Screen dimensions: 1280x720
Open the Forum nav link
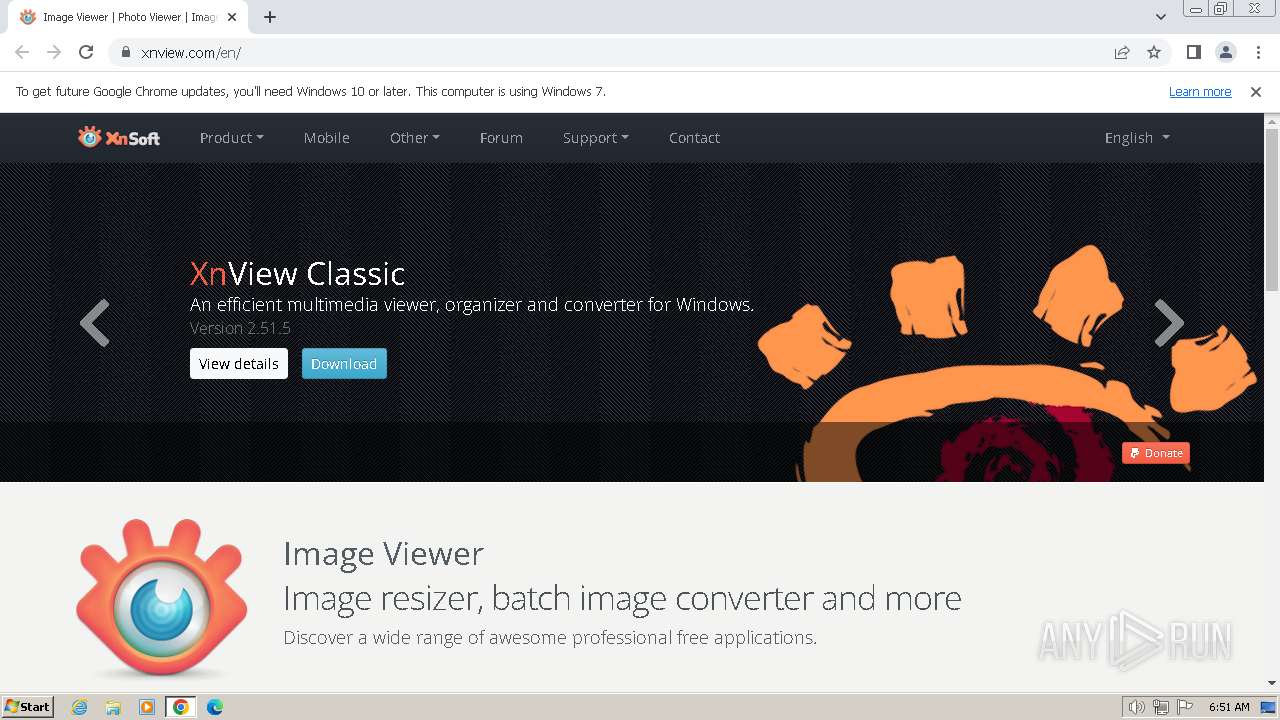501,138
